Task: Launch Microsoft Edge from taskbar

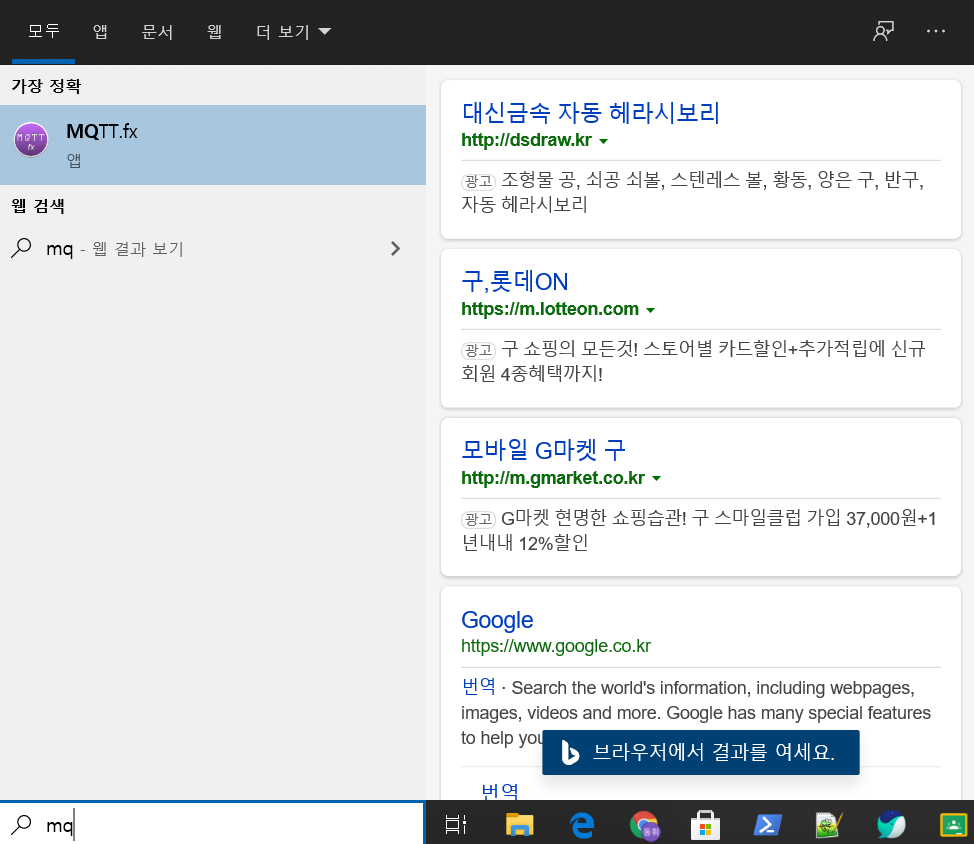Action: [x=581, y=824]
